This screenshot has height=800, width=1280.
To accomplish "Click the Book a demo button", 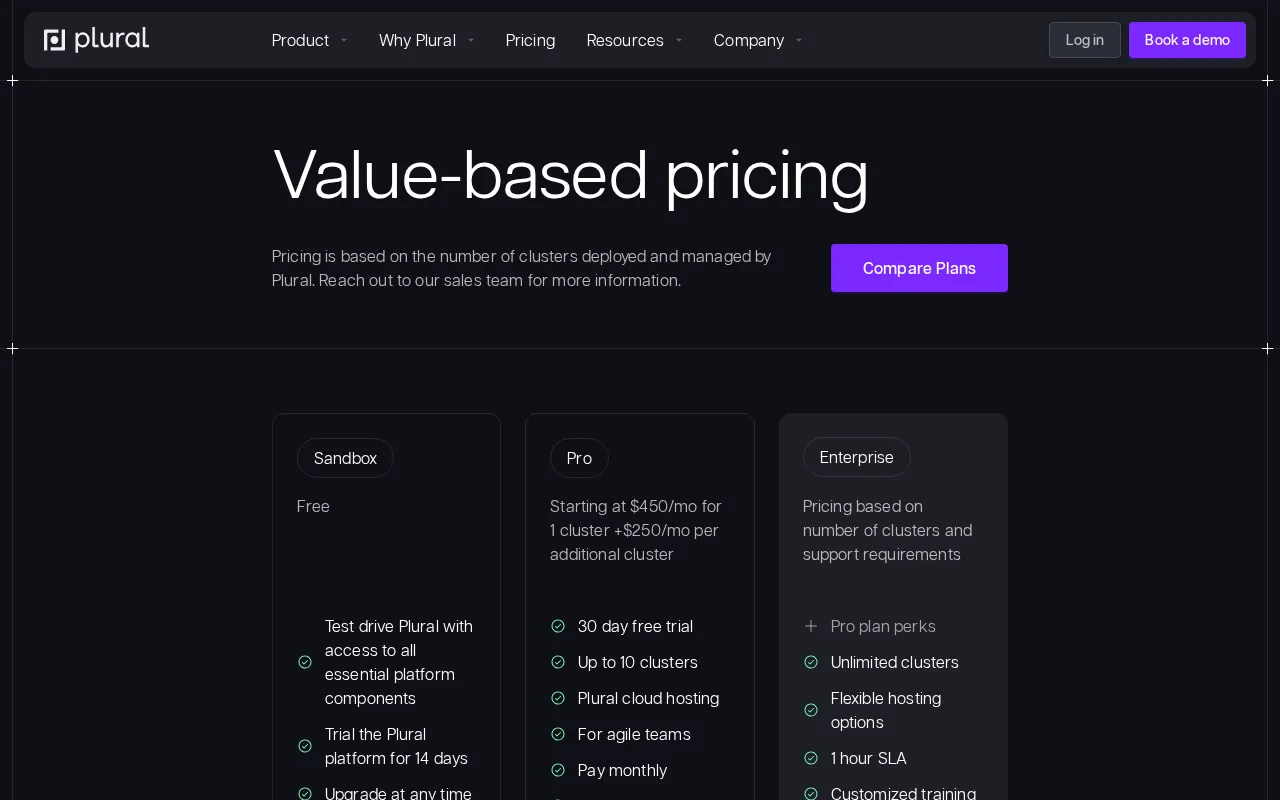I will coord(1187,40).
